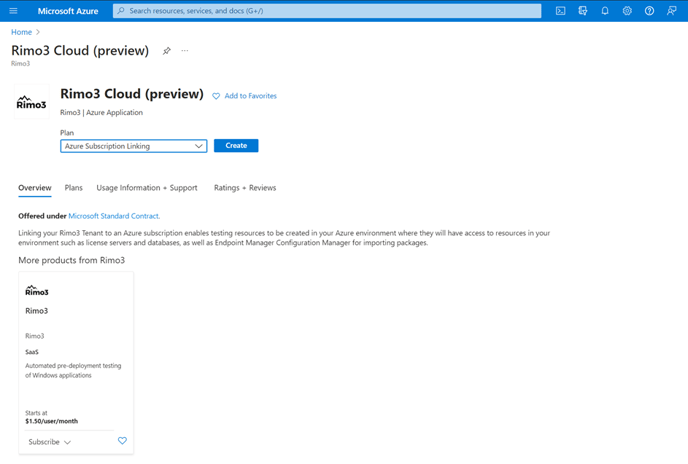This screenshot has height=464, width=688.
Task: Click the Rimo3 logo in the offer header
Action: click(x=32, y=102)
